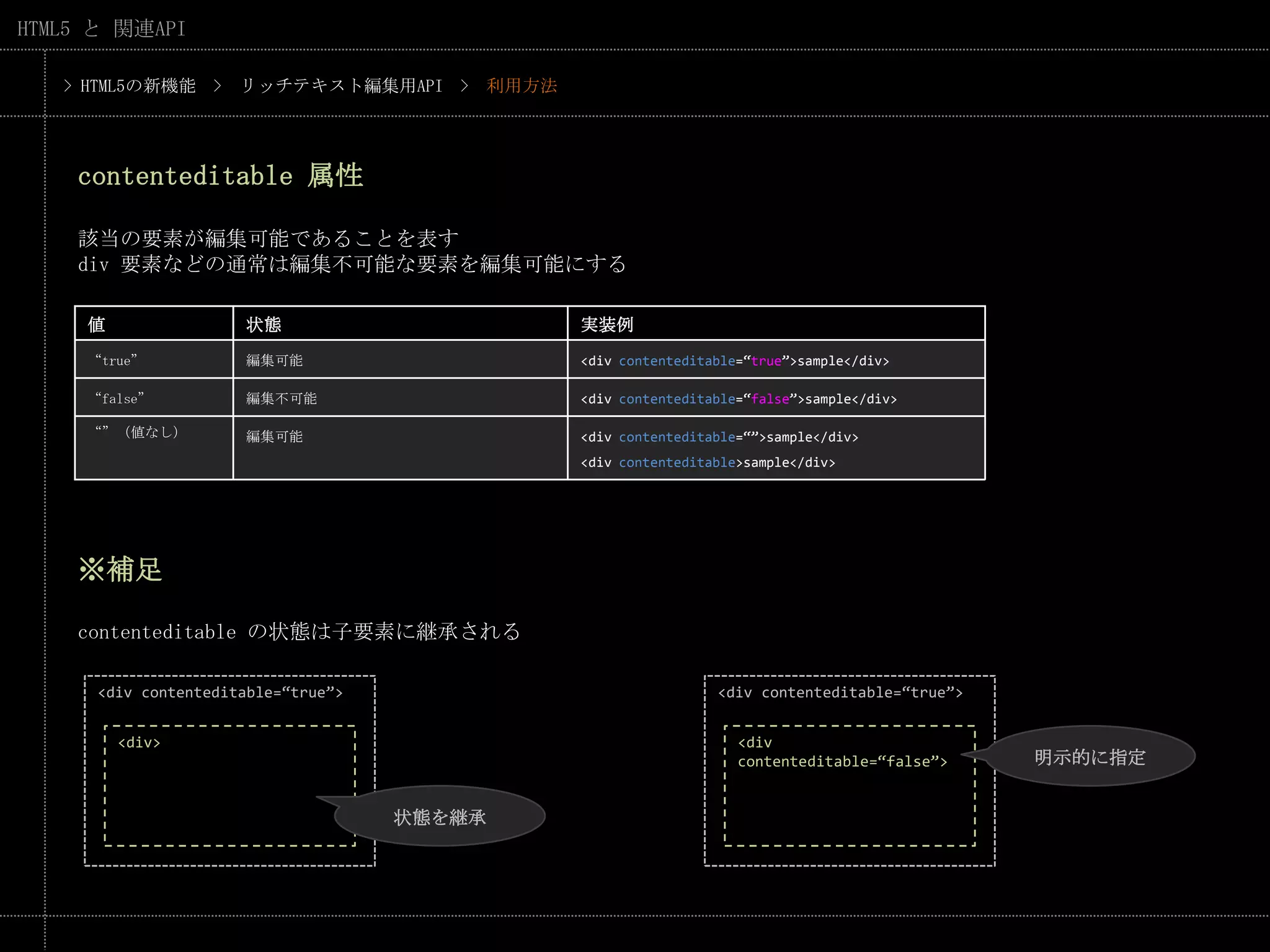Screen dimensions: 1270x952
Task: Click the '※補足' heading
Action: tap(120, 569)
